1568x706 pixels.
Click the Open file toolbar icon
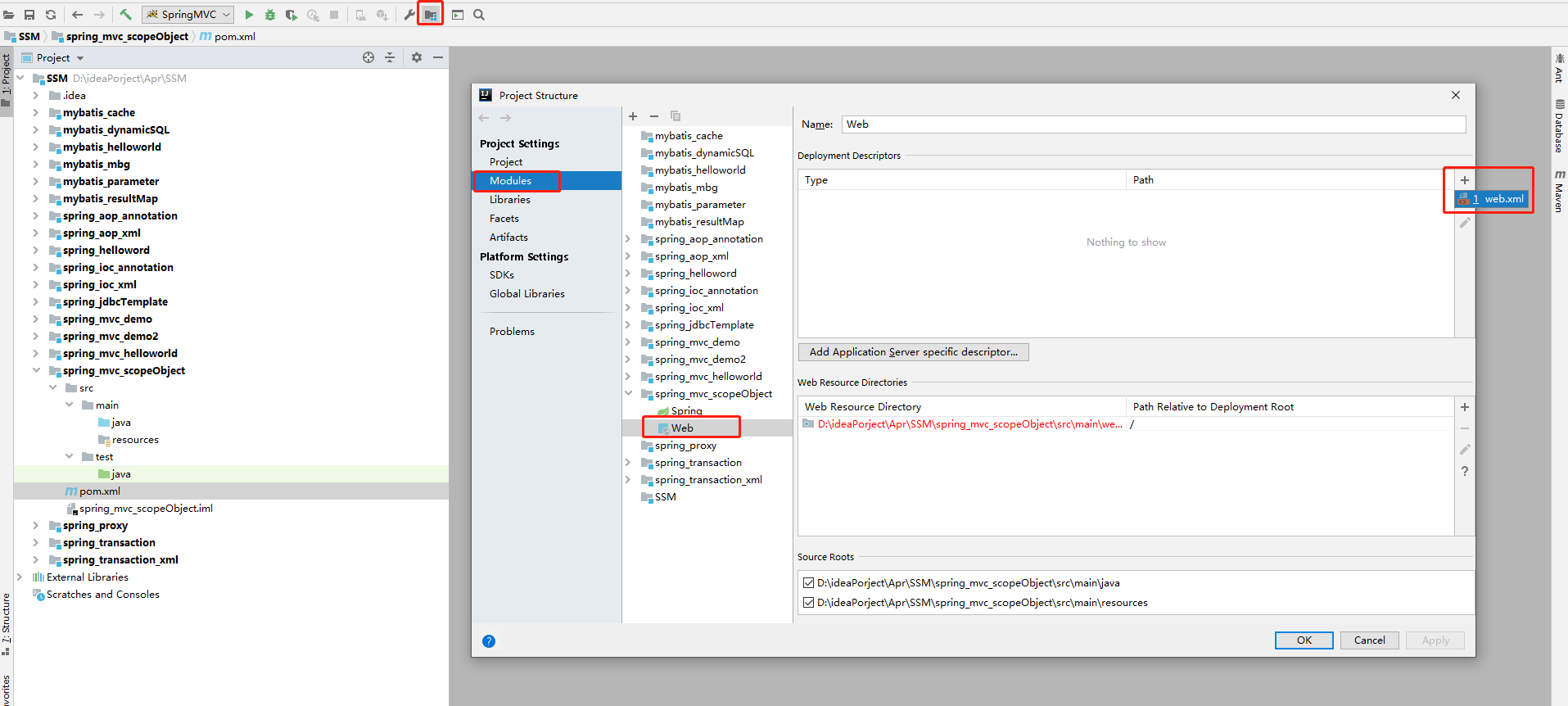[x=9, y=15]
